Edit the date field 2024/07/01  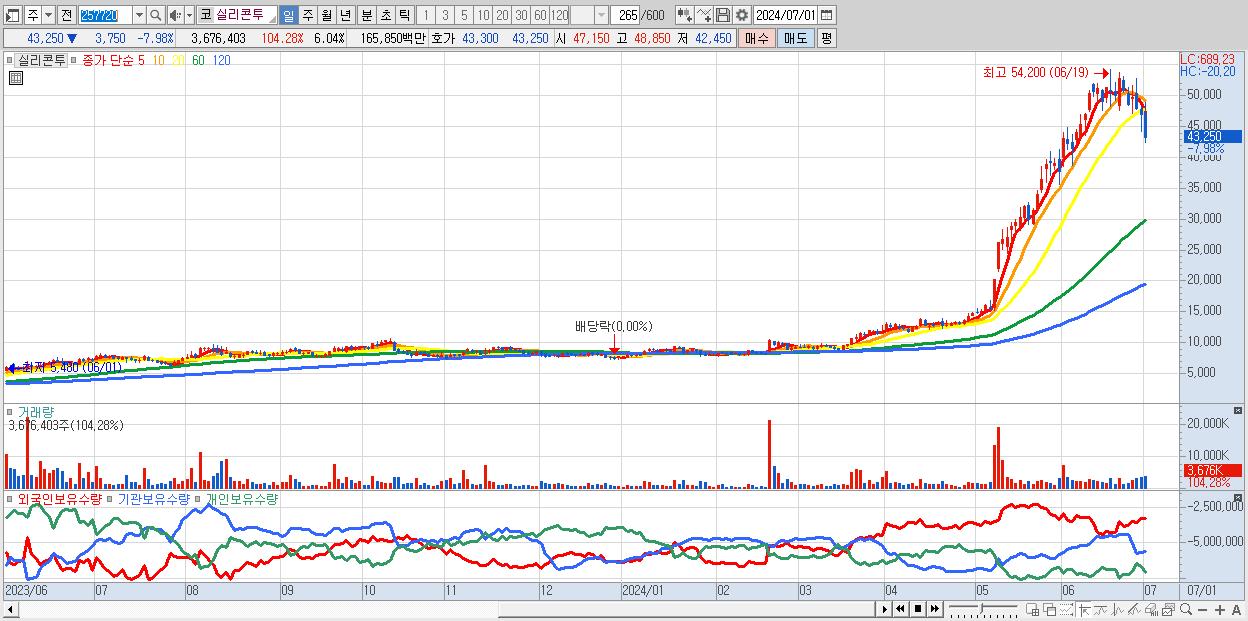coord(786,15)
